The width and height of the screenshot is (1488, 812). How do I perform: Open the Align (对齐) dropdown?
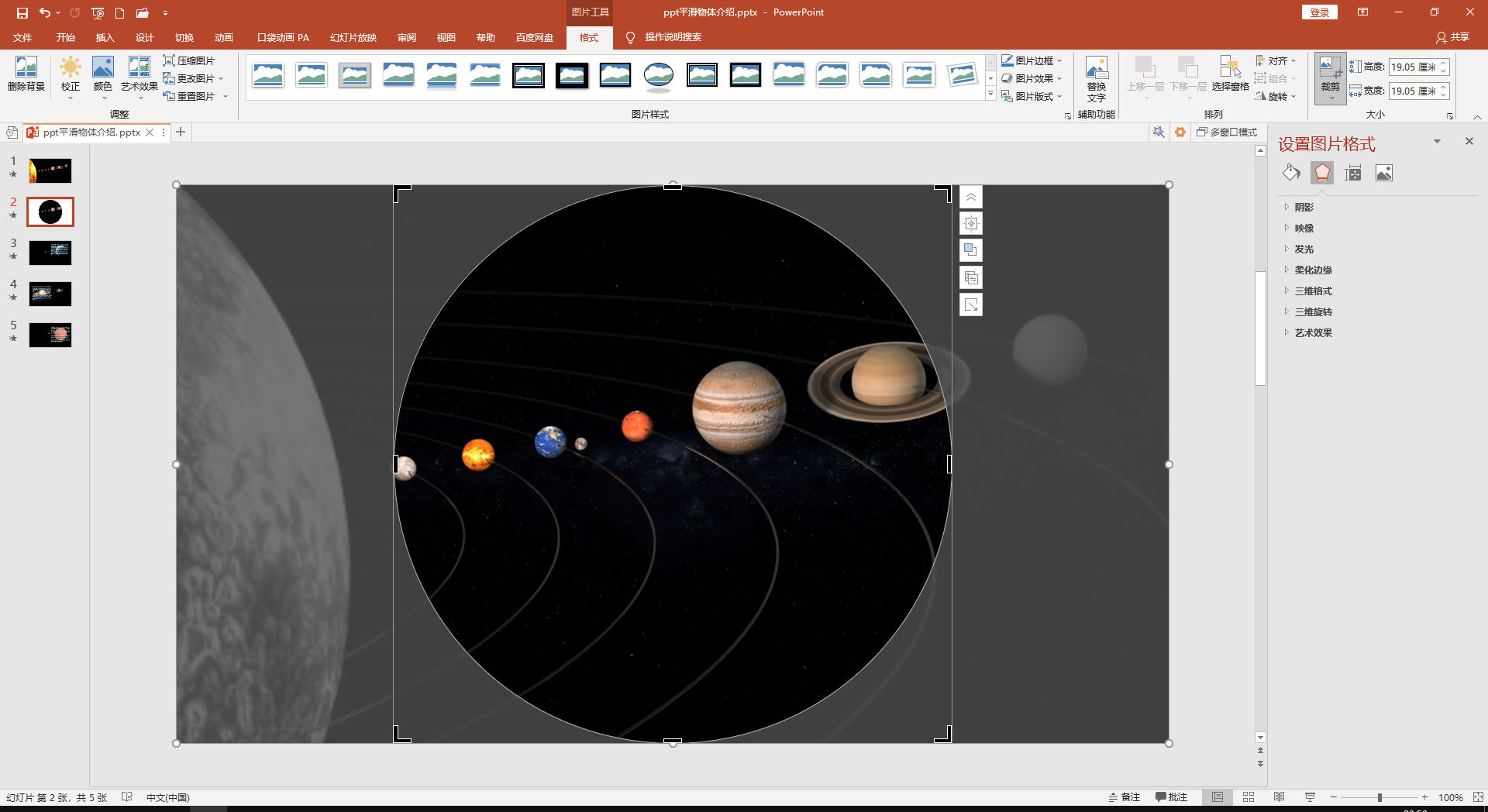(x=1275, y=60)
